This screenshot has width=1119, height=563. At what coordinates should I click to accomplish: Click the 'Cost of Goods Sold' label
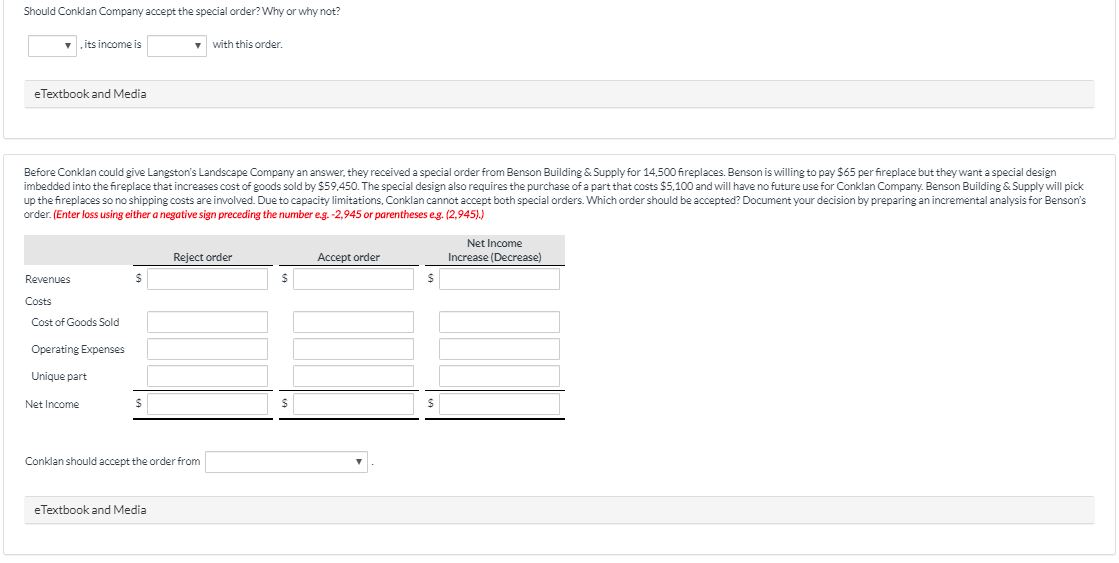(x=75, y=323)
